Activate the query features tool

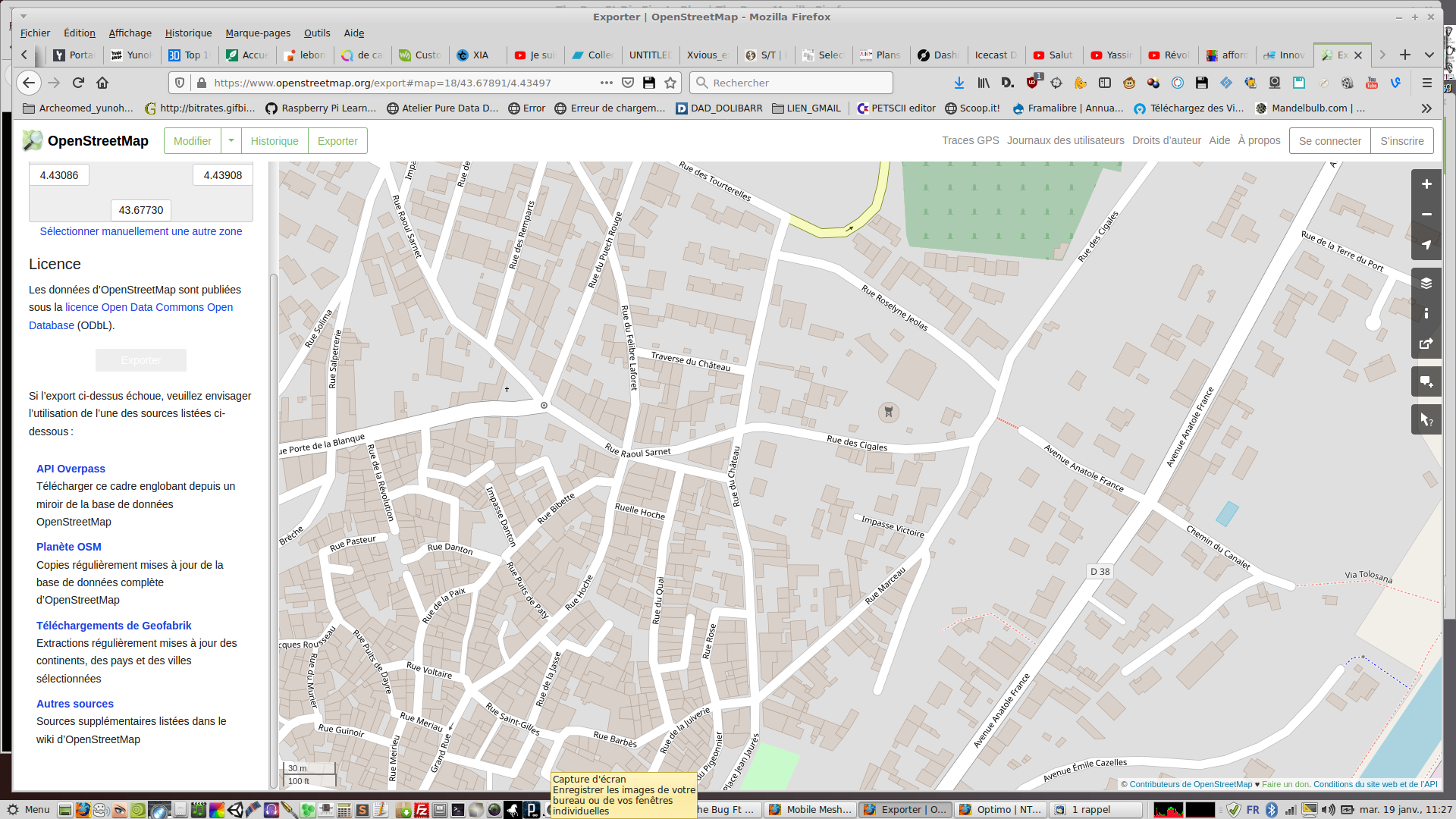coord(1426,419)
